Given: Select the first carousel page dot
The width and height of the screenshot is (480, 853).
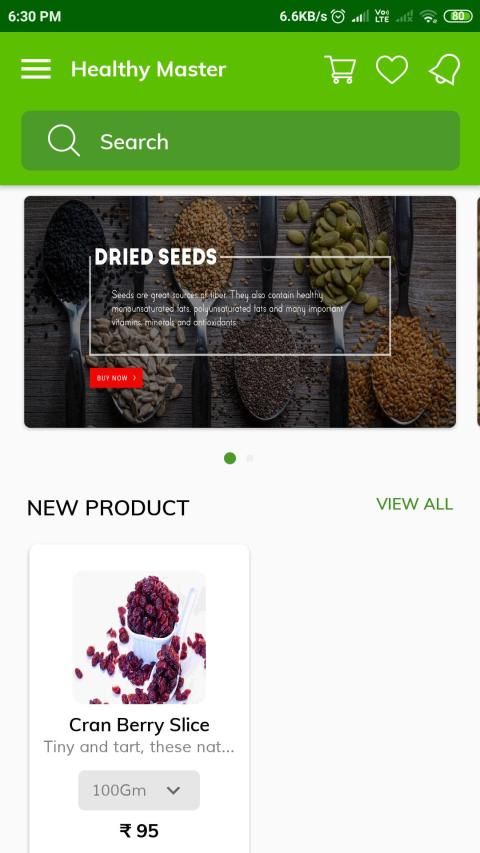Looking at the screenshot, I should click(230, 458).
